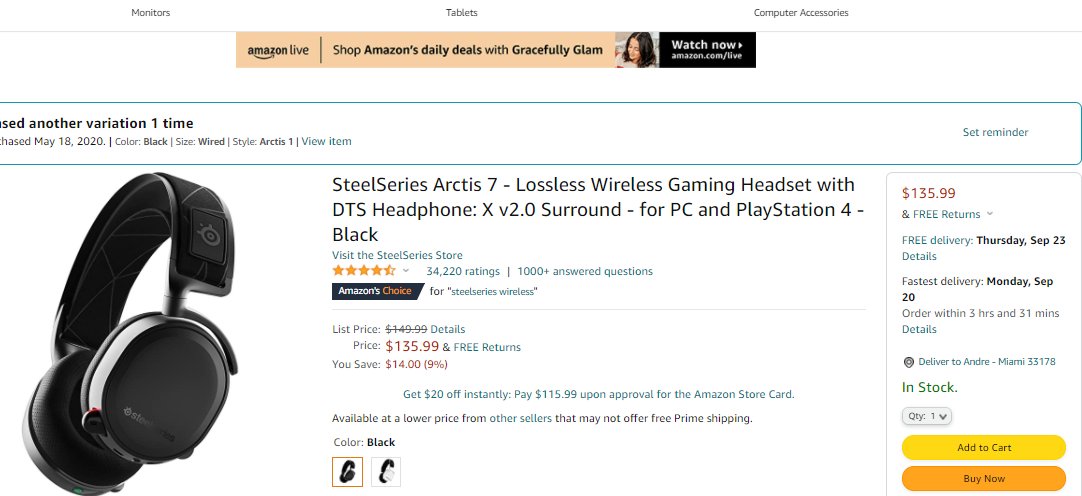Go to the Tablets category
Viewport: 1082px width, 496px height.
[462, 13]
